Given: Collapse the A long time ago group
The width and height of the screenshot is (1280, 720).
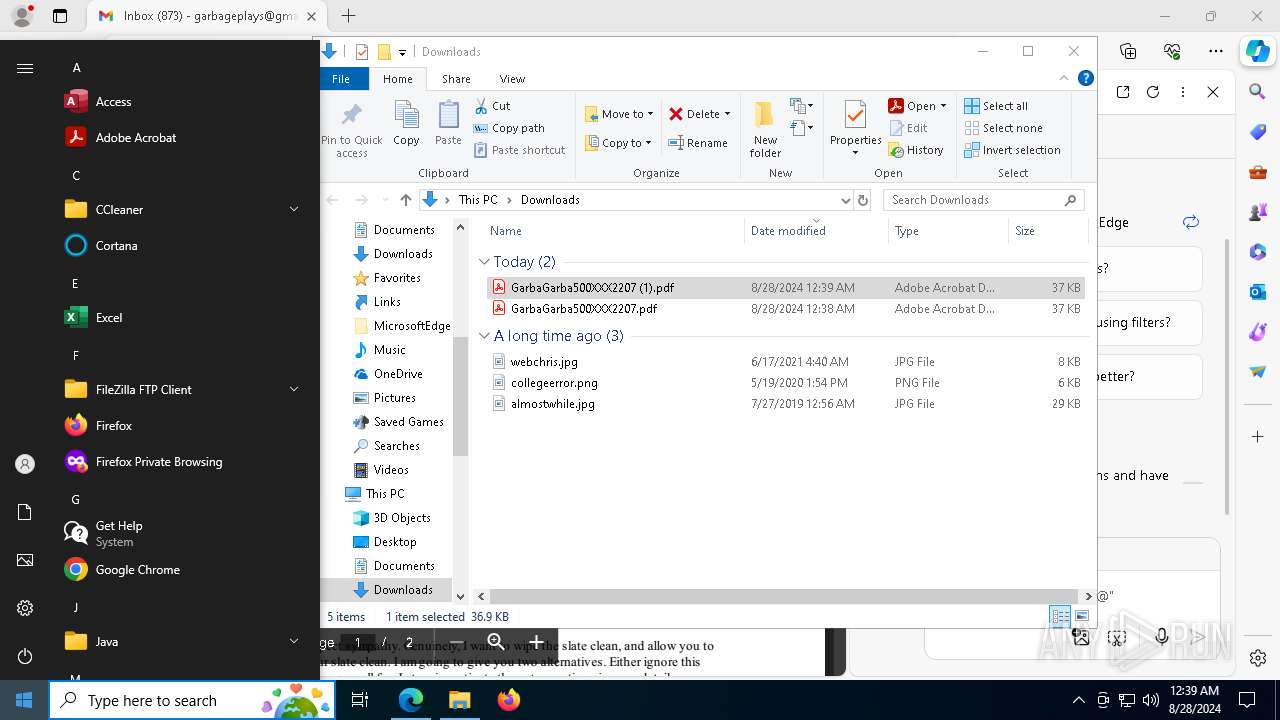Looking at the screenshot, I should tap(485, 336).
